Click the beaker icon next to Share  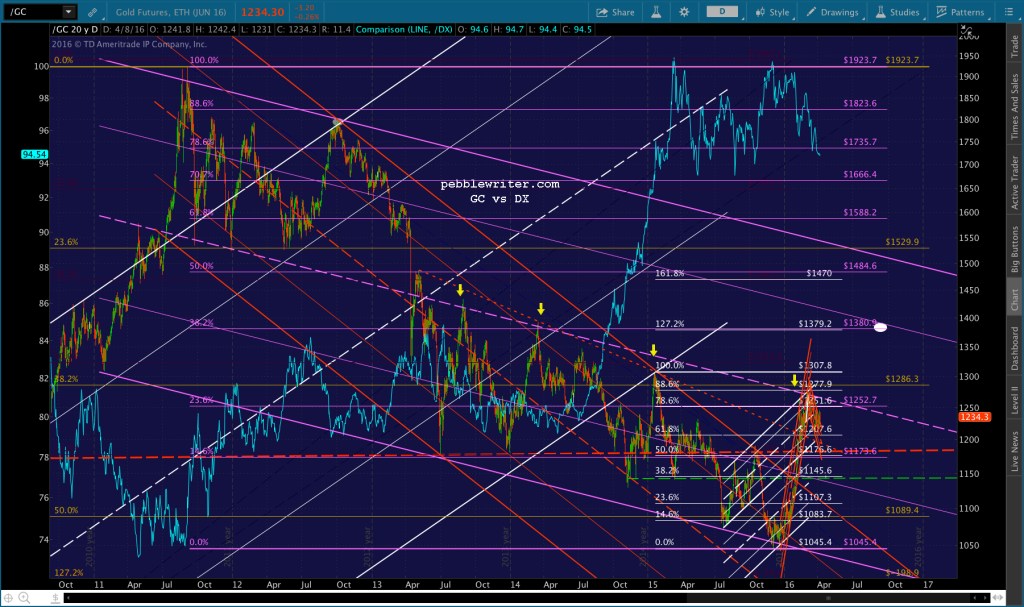tap(655, 12)
